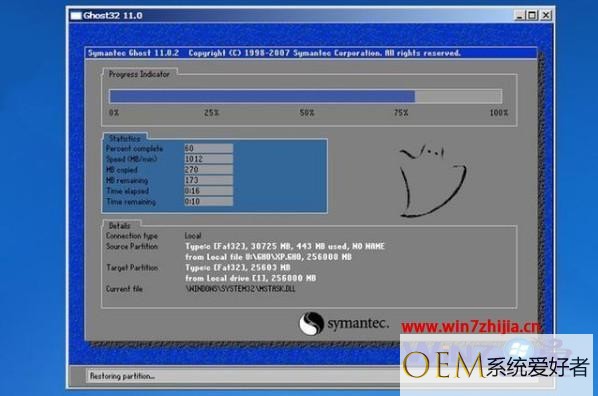Open the www.win7zhijia.cn watermark link

[471, 327]
